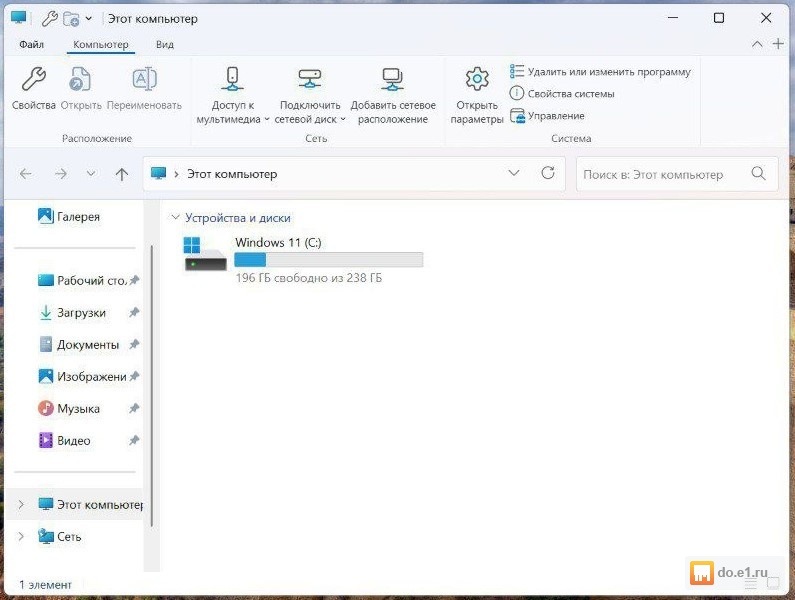This screenshot has width=795, height=600.
Task: Refresh the current location
Action: point(548,173)
